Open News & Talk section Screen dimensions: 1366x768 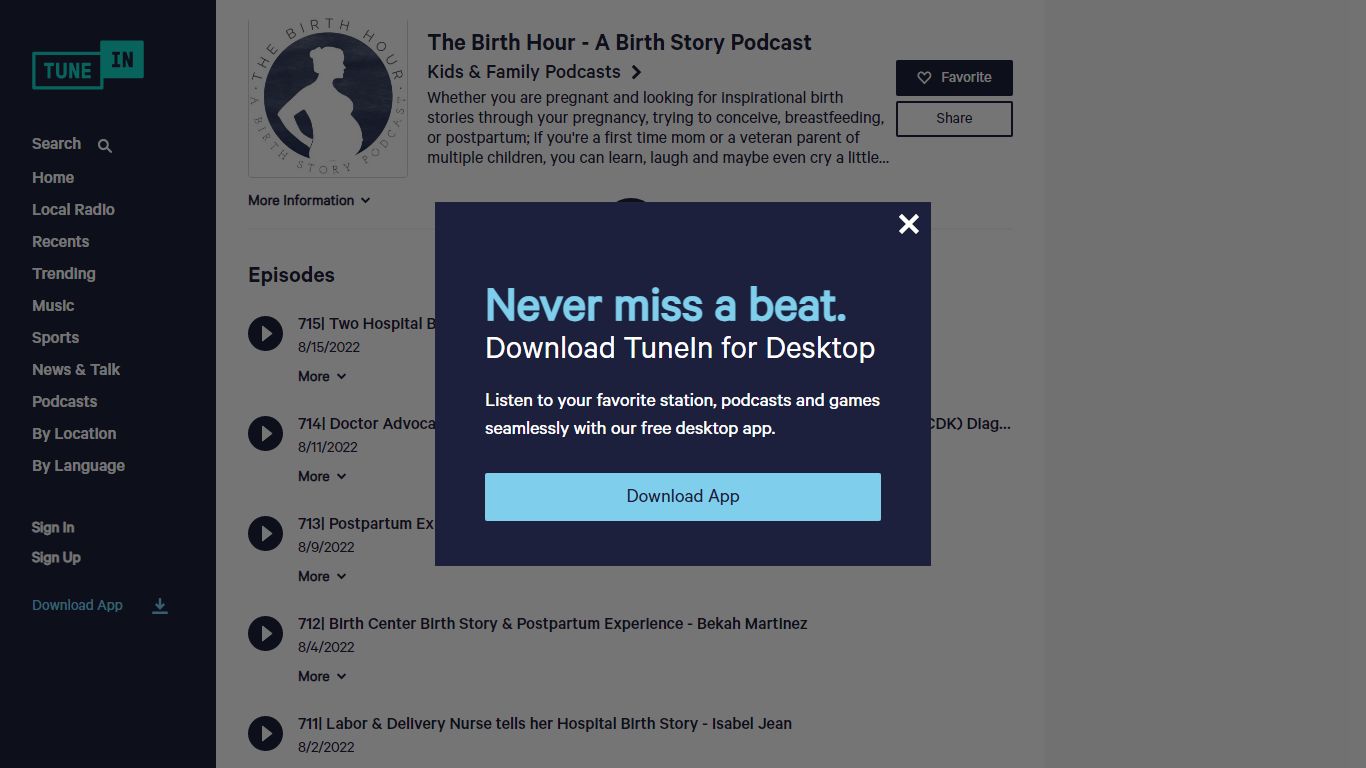[76, 370]
